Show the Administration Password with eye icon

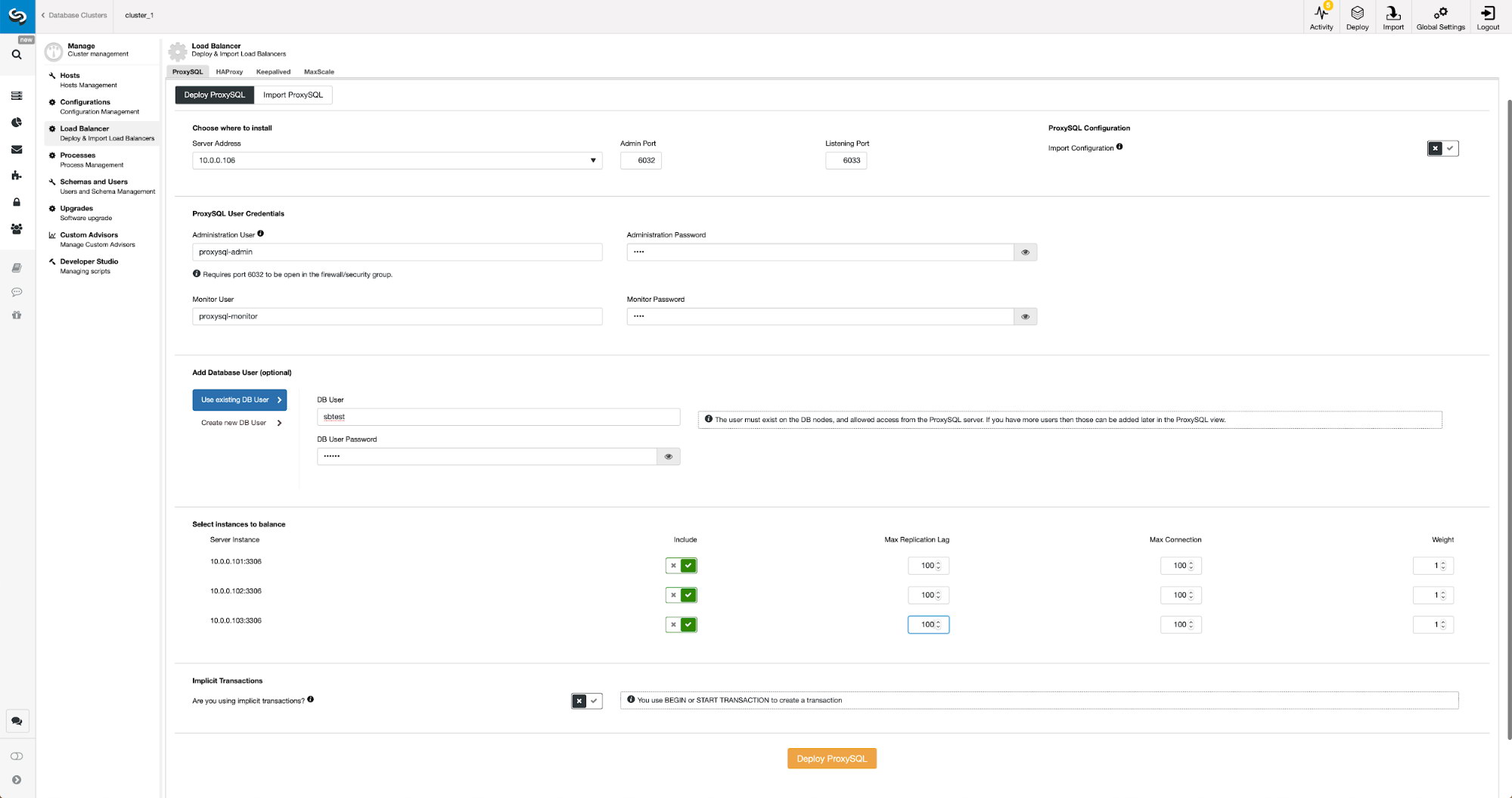tap(1026, 253)
